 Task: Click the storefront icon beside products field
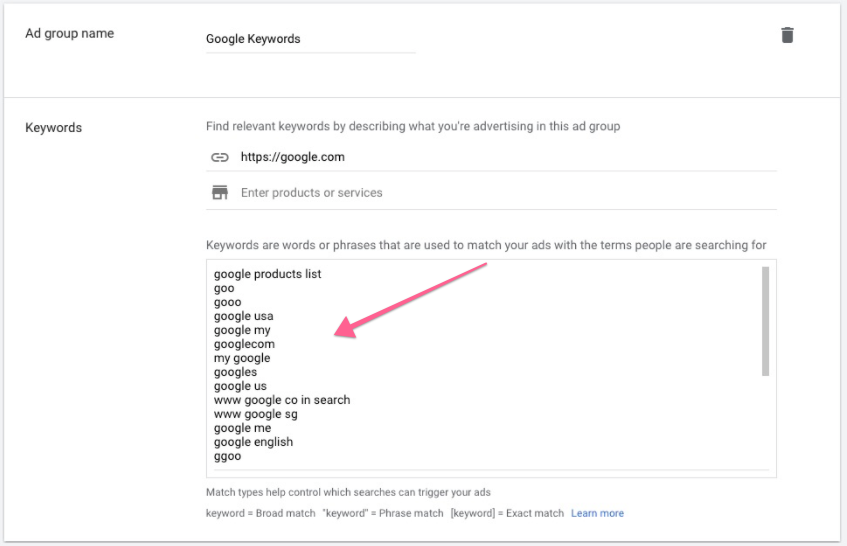tap(220, 192)
